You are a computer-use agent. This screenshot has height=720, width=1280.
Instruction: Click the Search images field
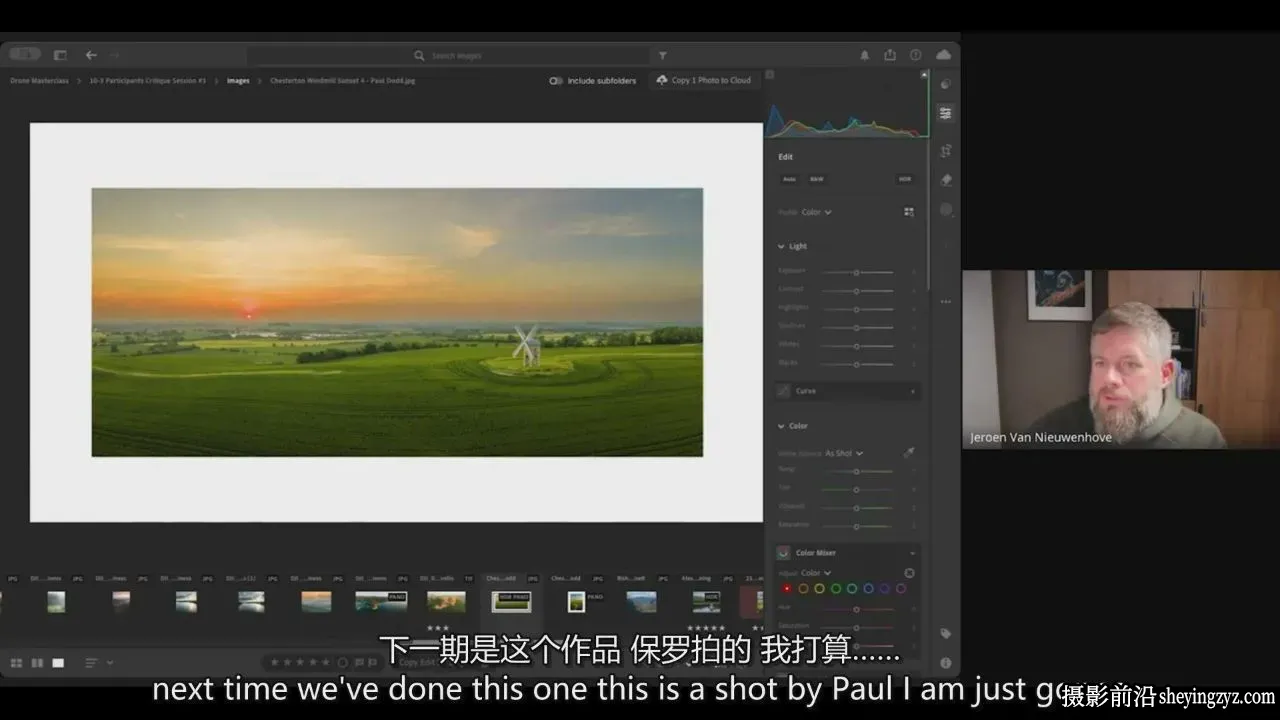[x=448, y=56]
